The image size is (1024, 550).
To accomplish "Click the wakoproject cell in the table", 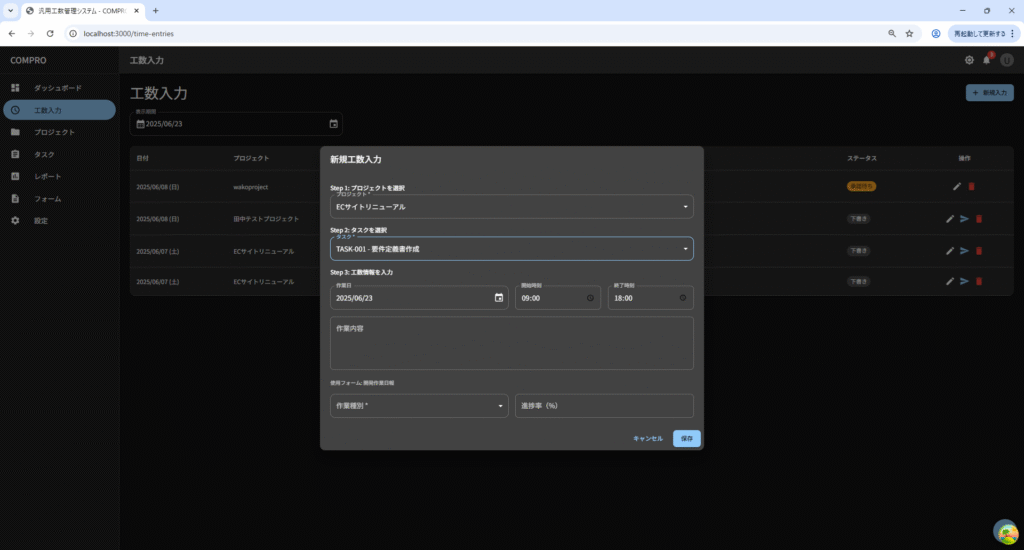I will coord(251,187).
